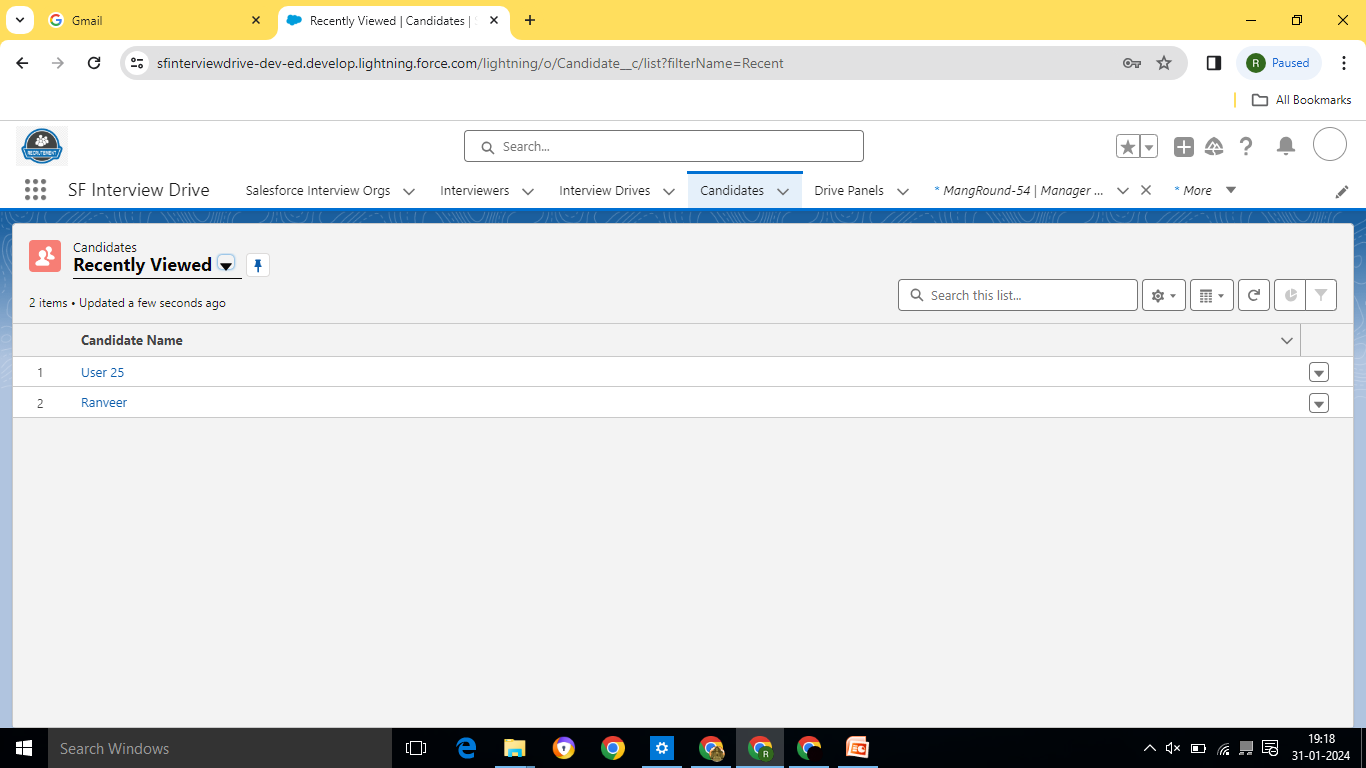Bookmark this page star icon
Viewport: 1366px width, 768px height.
coord(1164,63)
